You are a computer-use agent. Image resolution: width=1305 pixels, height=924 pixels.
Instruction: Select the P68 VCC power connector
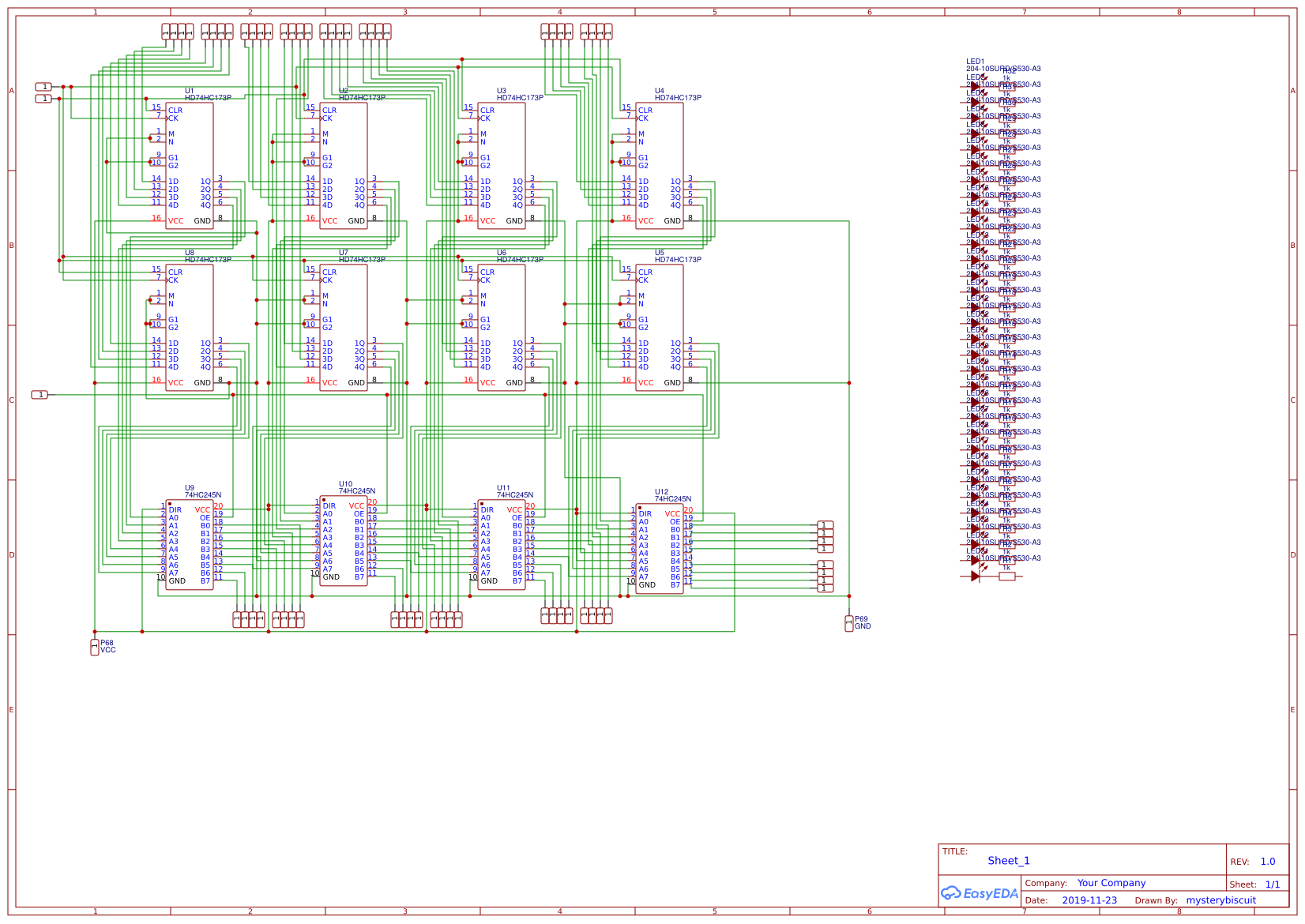(94, 646)
